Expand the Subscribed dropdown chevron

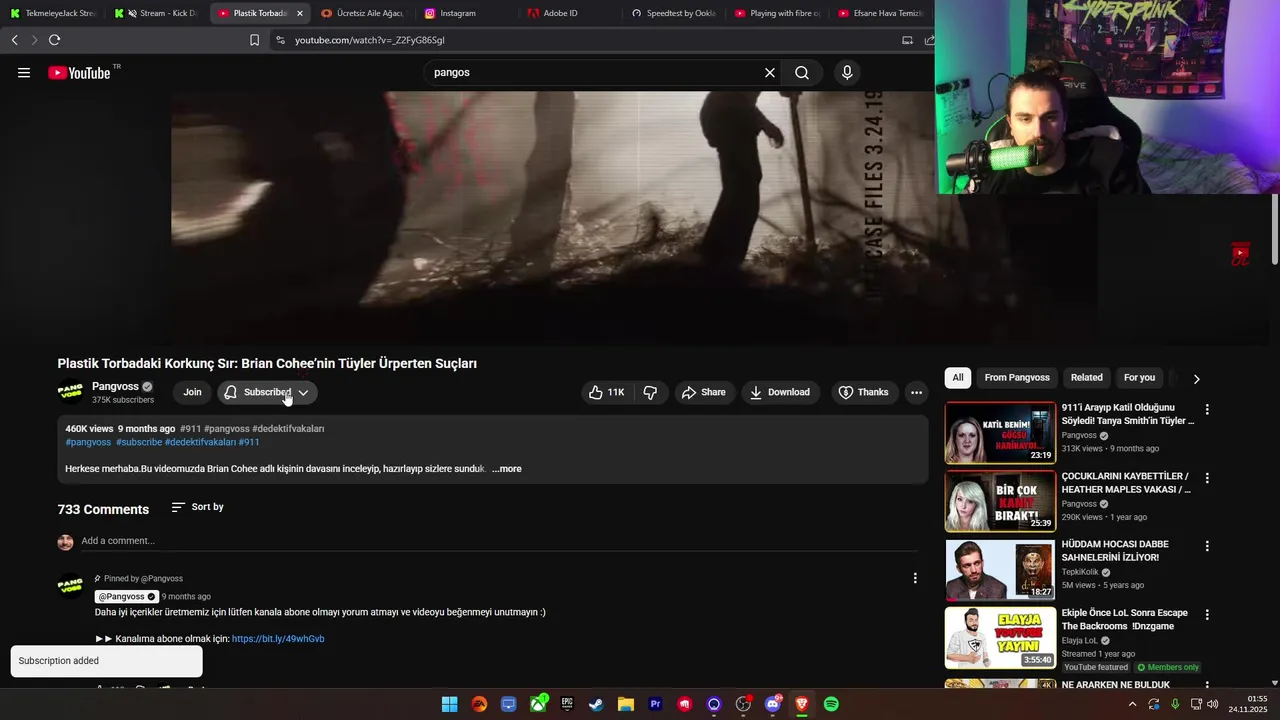click(303, 392)
